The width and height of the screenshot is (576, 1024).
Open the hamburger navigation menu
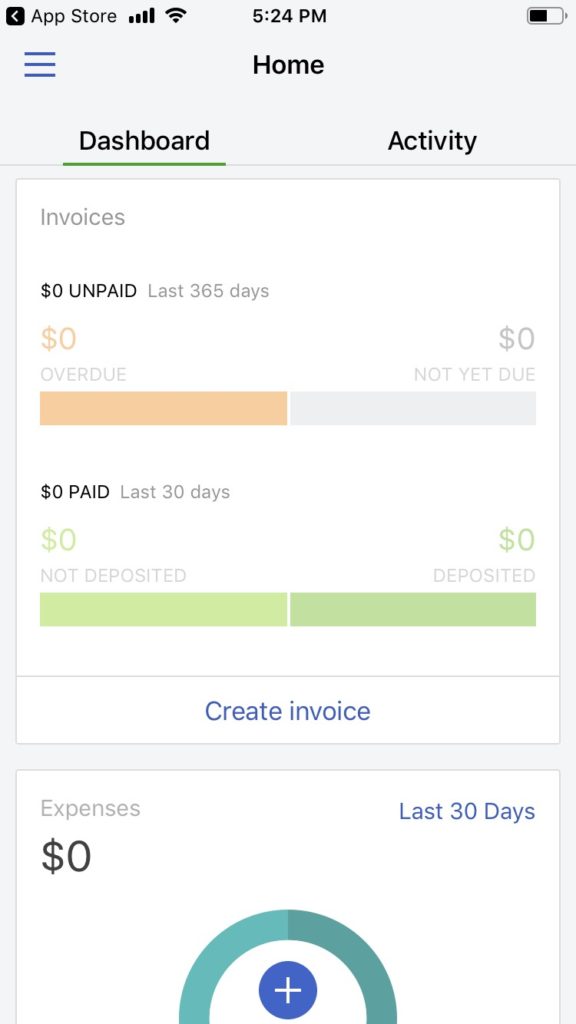40,65
